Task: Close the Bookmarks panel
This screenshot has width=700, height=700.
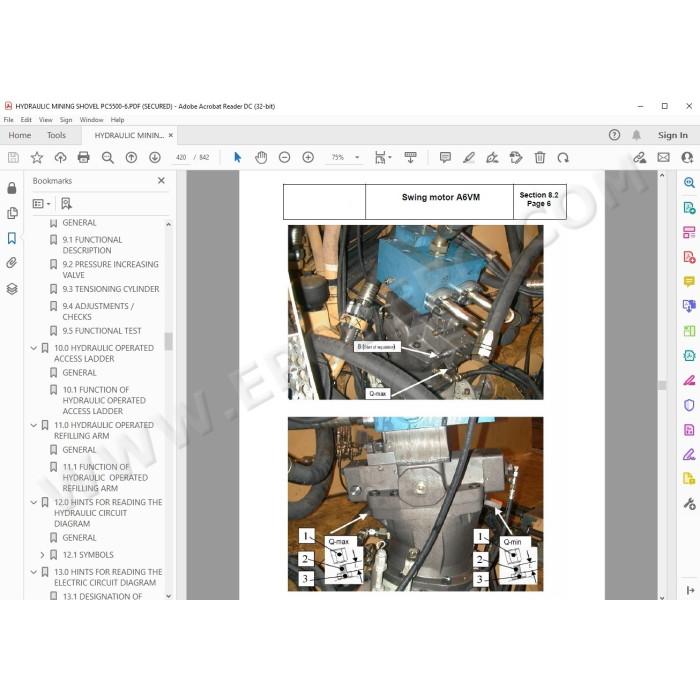Action: click(x=161, y=180)
